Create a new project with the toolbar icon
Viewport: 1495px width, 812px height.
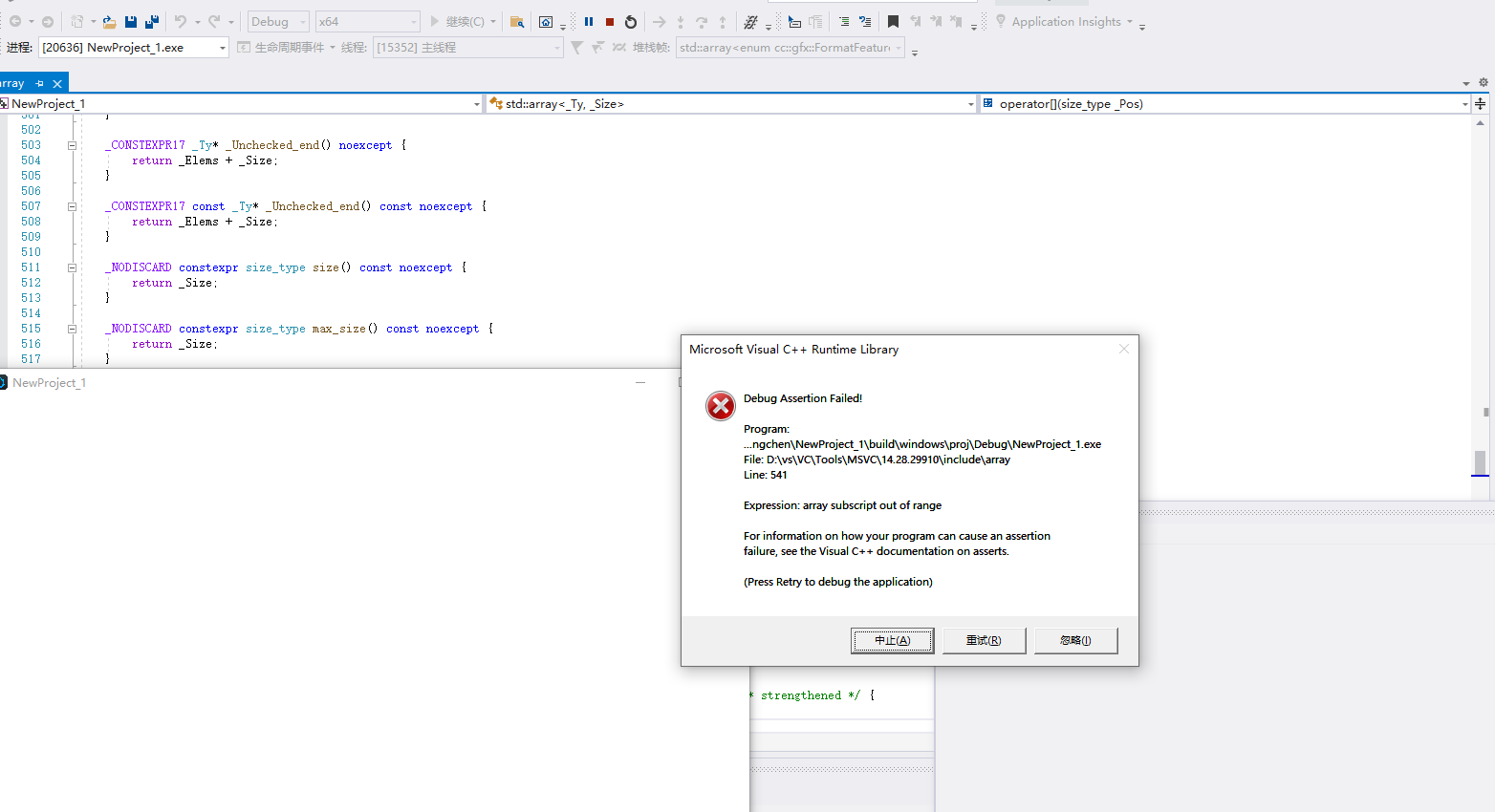tap(77, 22)
